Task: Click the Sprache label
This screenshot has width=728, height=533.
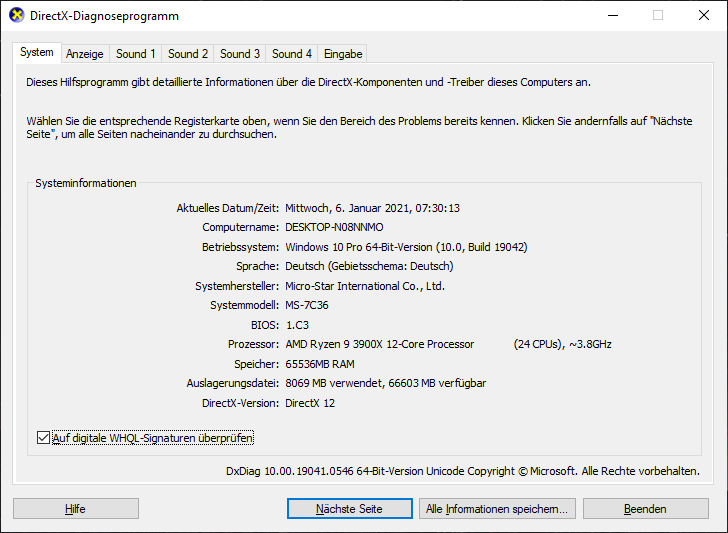Action: pos(258,266)
